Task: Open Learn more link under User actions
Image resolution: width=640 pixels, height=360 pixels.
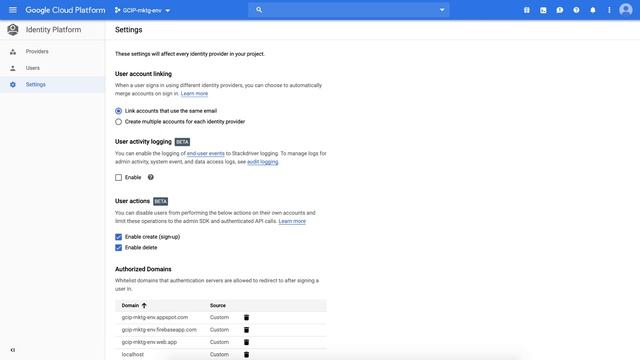Action: point(292,221)
